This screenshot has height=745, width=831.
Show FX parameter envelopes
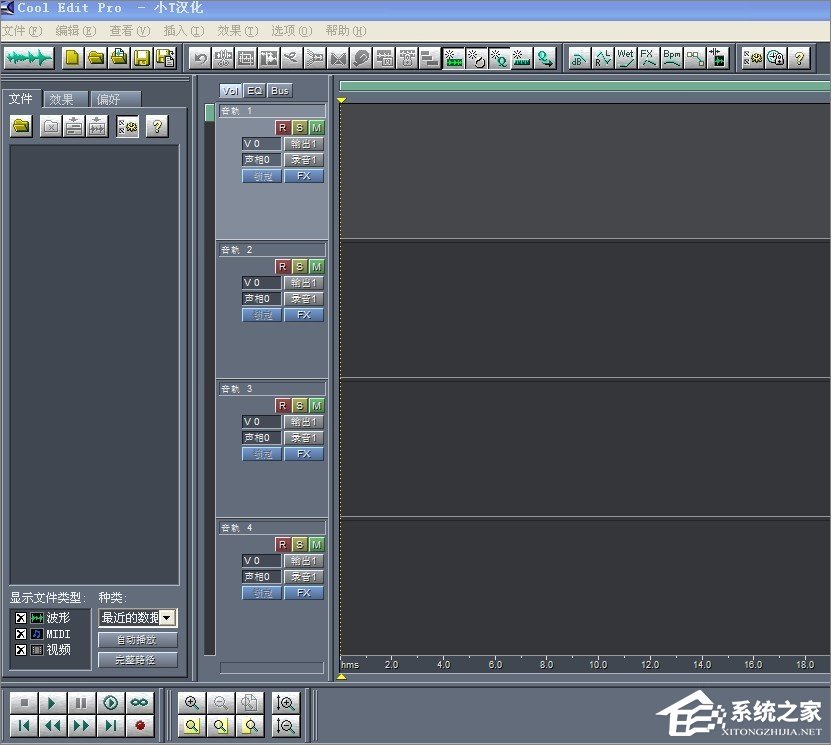tap(648, 58)
